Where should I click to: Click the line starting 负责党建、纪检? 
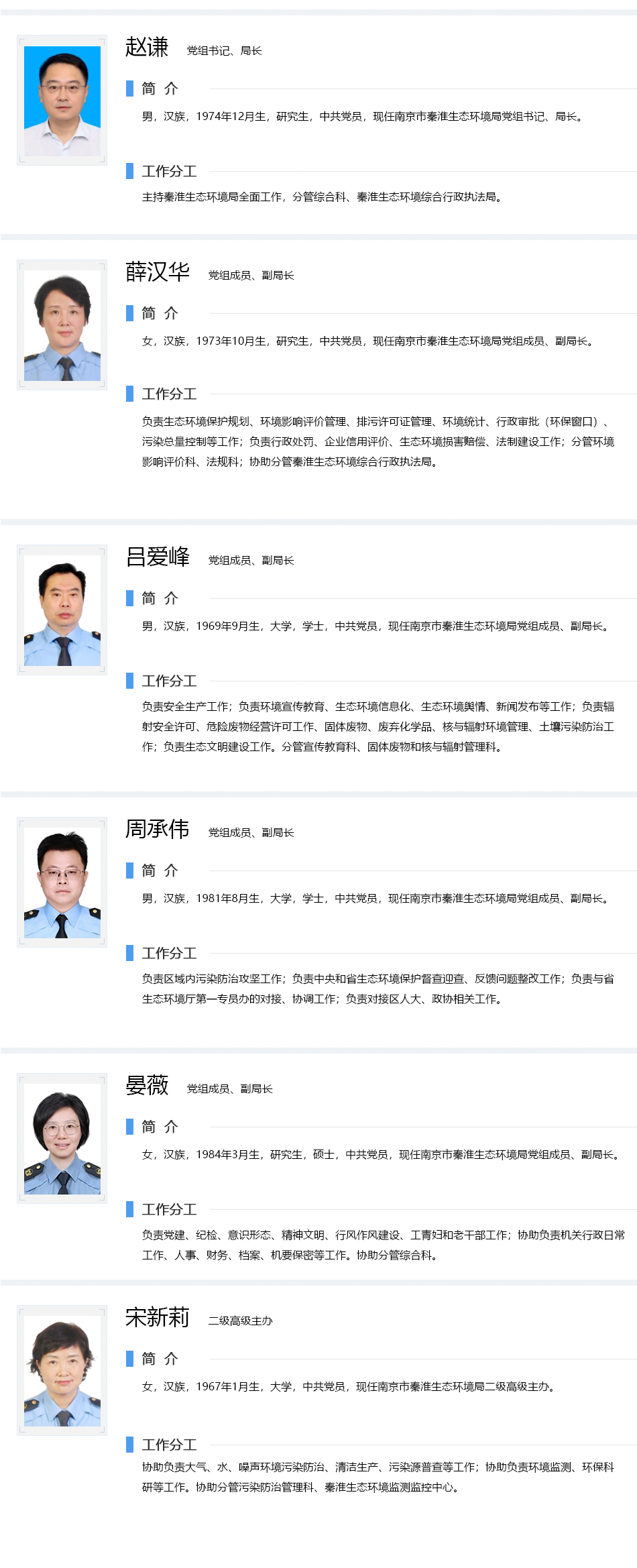point(384,1235)
